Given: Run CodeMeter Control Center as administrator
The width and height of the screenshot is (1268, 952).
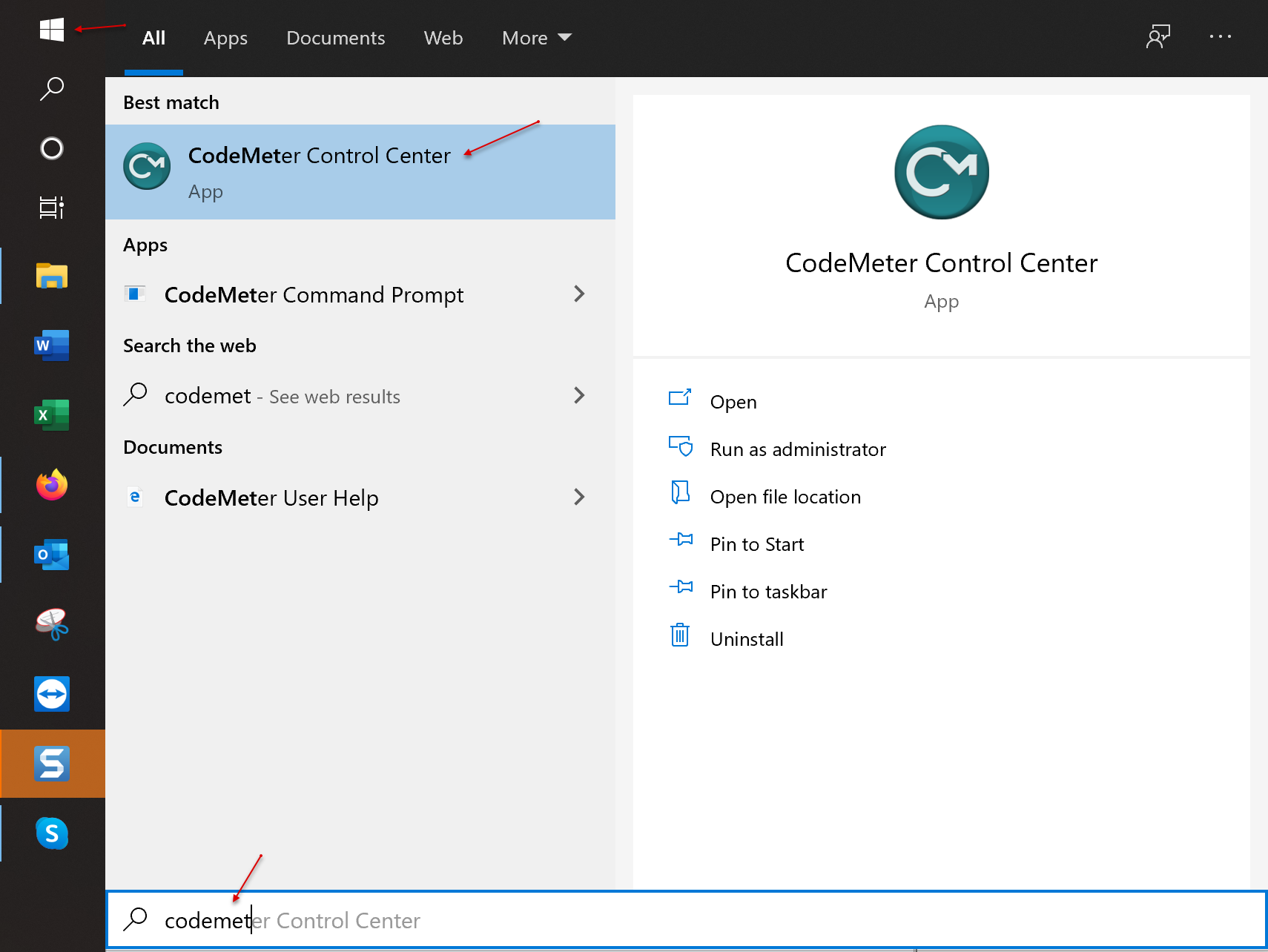Looking at the screenshot, I should pyautogui.click(x=797, y=449).
